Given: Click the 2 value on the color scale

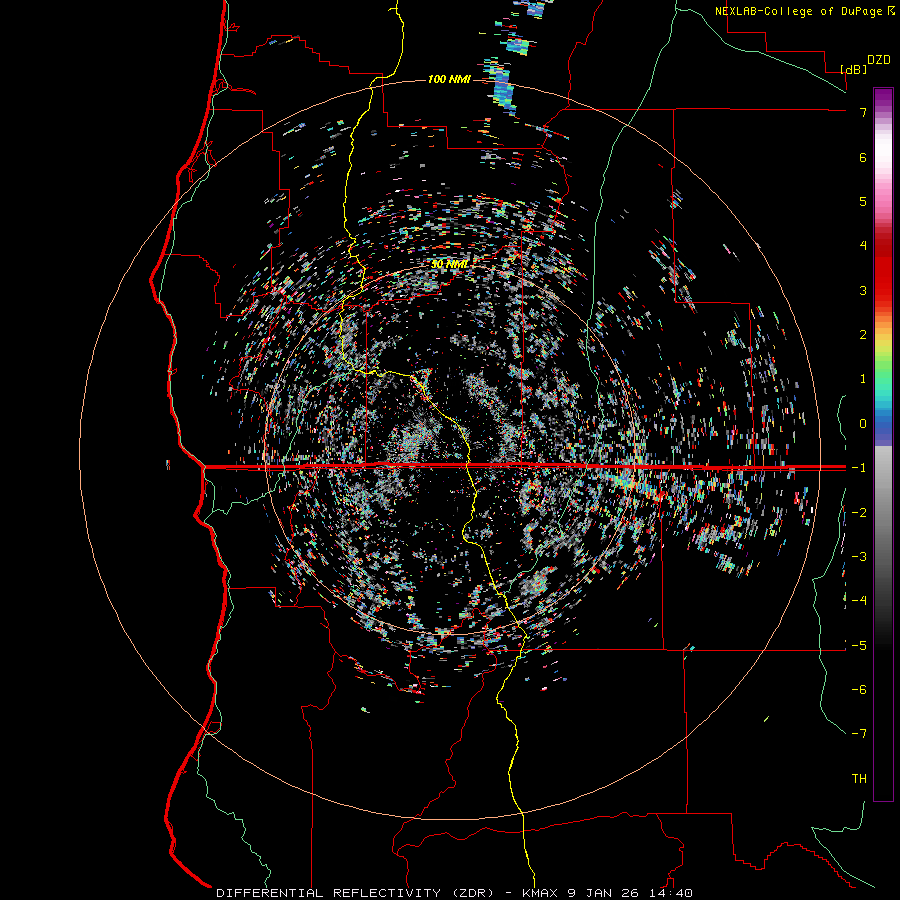Looking at the screenshot, I should (x=863, y=335).
